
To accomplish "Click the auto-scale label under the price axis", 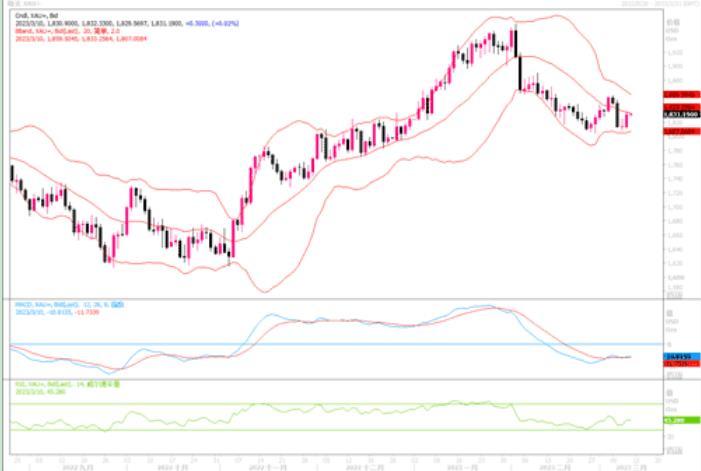I will (676, 295).
